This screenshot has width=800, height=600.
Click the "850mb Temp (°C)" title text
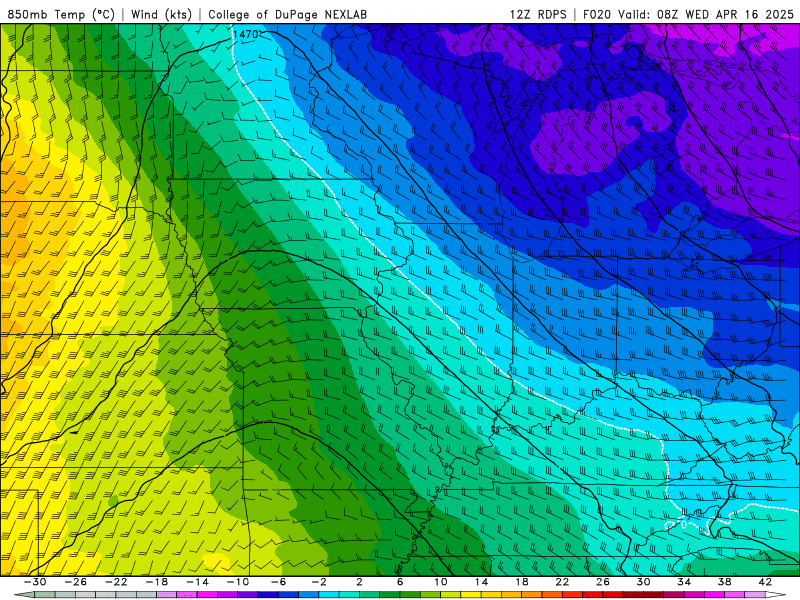pyautogui.click(x=61, y=14)
